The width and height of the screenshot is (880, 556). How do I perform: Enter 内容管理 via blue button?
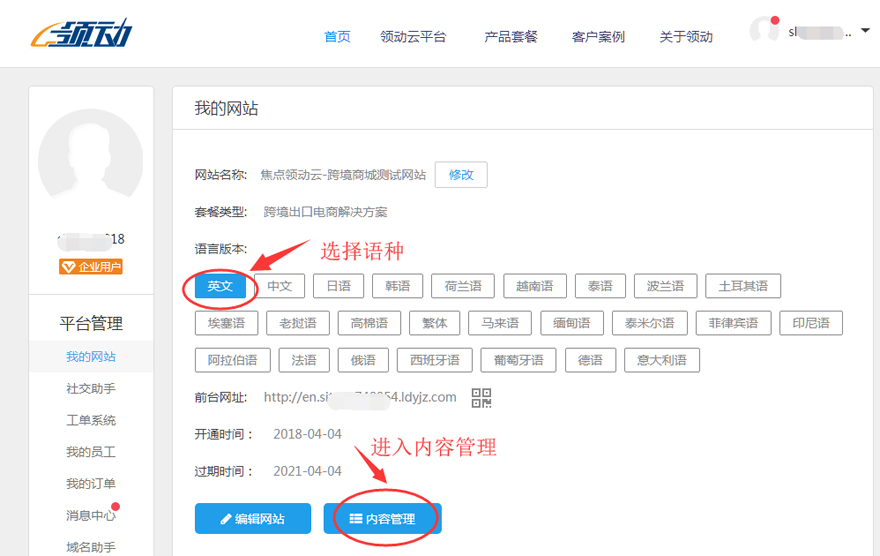(382, 519)
